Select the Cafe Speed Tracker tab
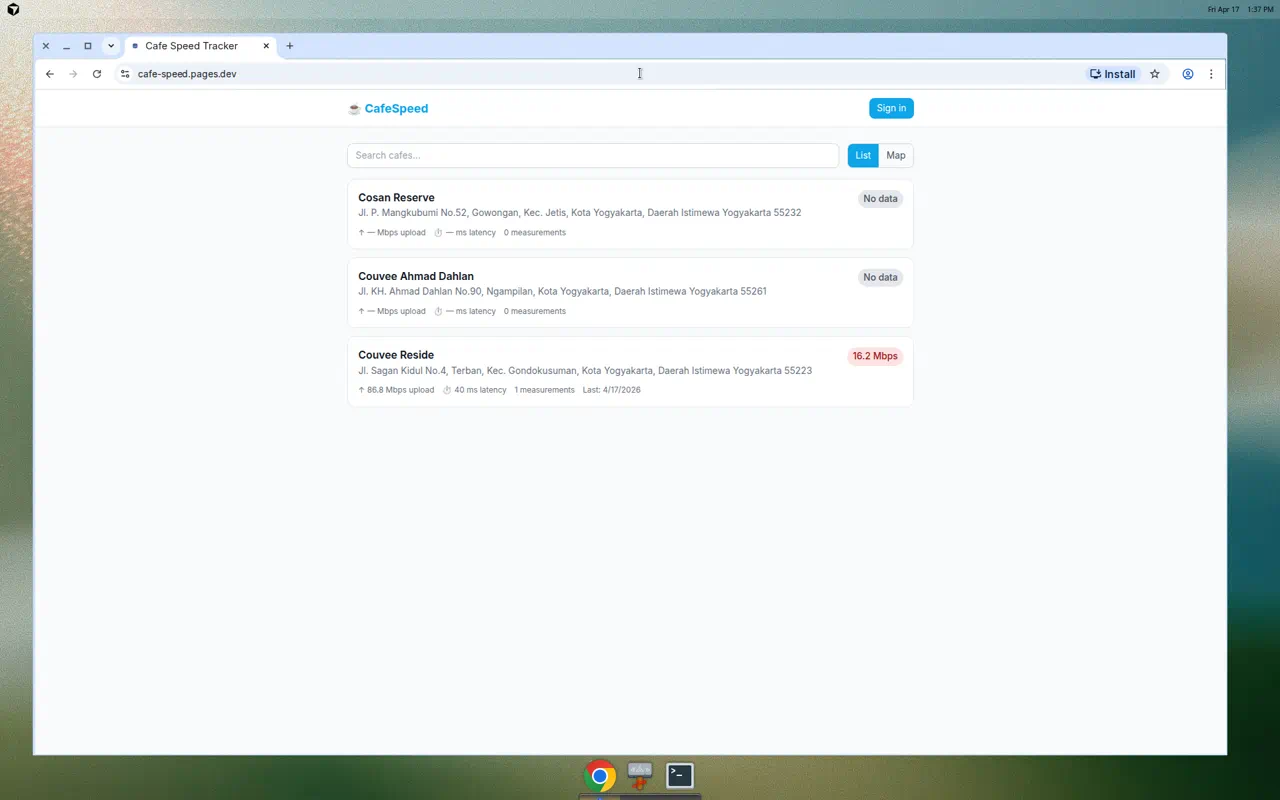The width and height of the screenshot is (1280, 800). coord(191,46)
